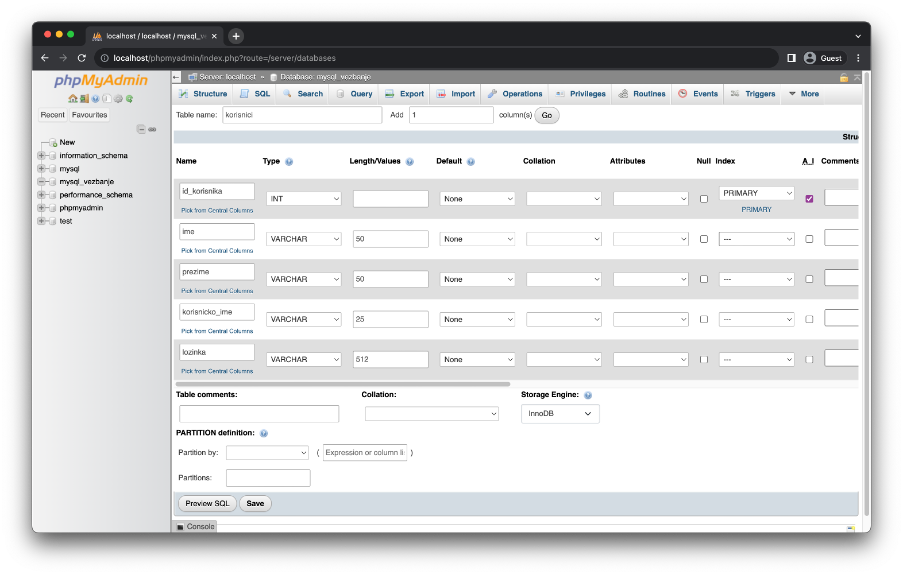
Task: Click the Storage Engine help icon
Action: (588, 395)
